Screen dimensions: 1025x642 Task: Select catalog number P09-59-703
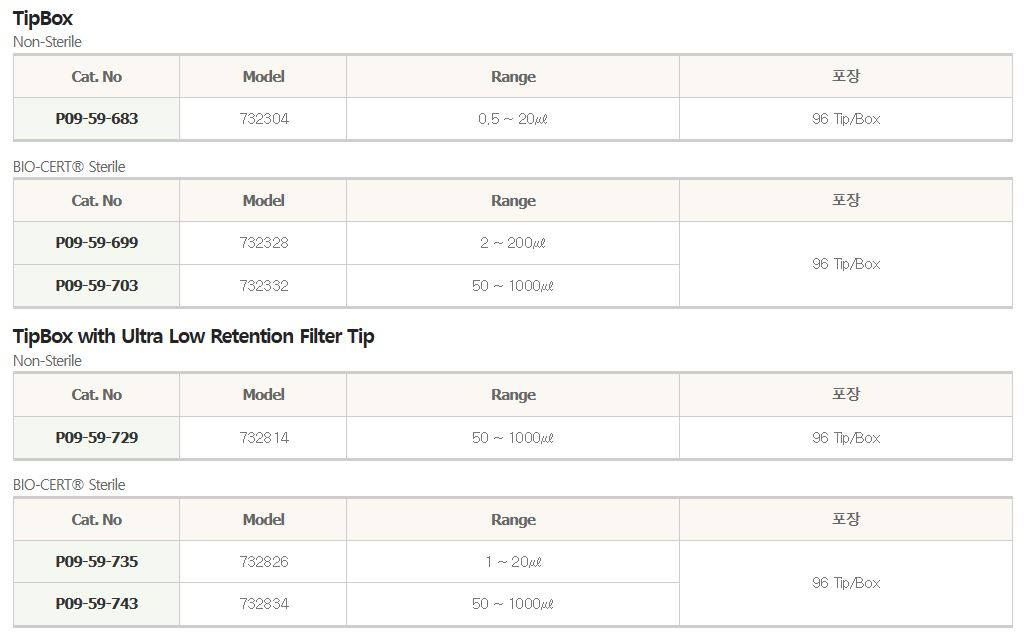[x=97, y=286]
